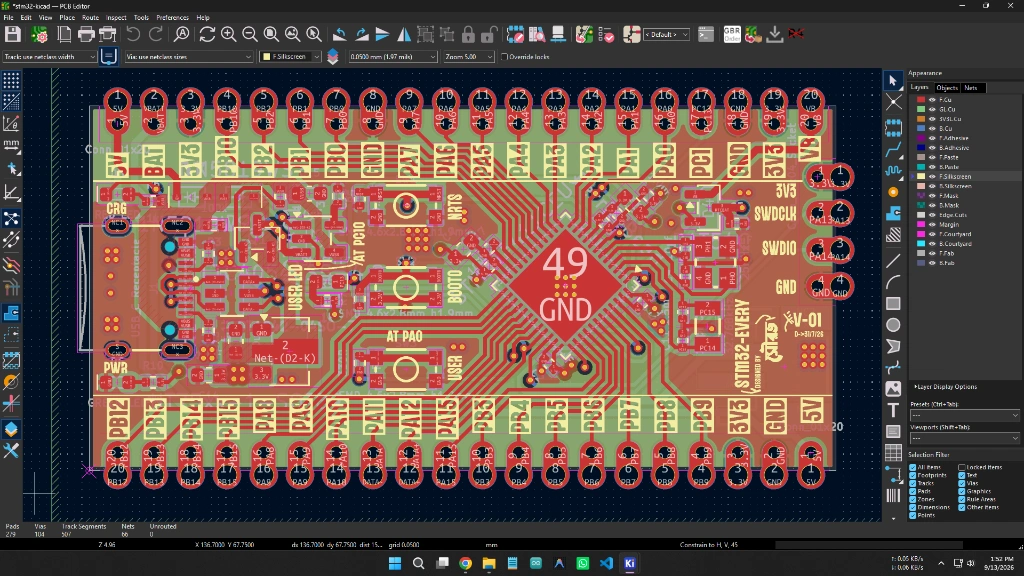The width and height of the screenshot is (1024, 576).
Task: Select the Add Image tool
Action: 893,389
